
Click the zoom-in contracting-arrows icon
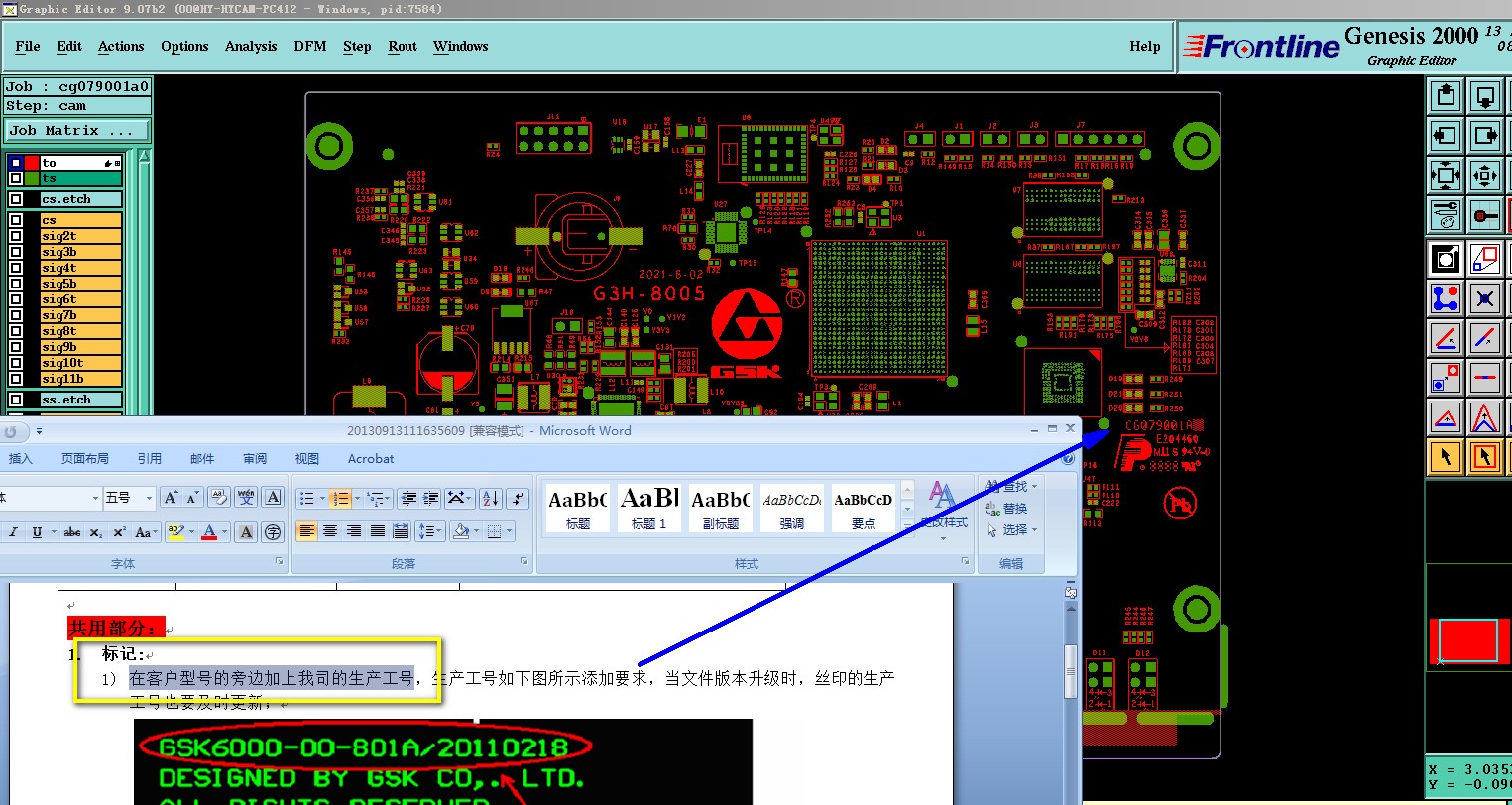(x=1485, y=175)
